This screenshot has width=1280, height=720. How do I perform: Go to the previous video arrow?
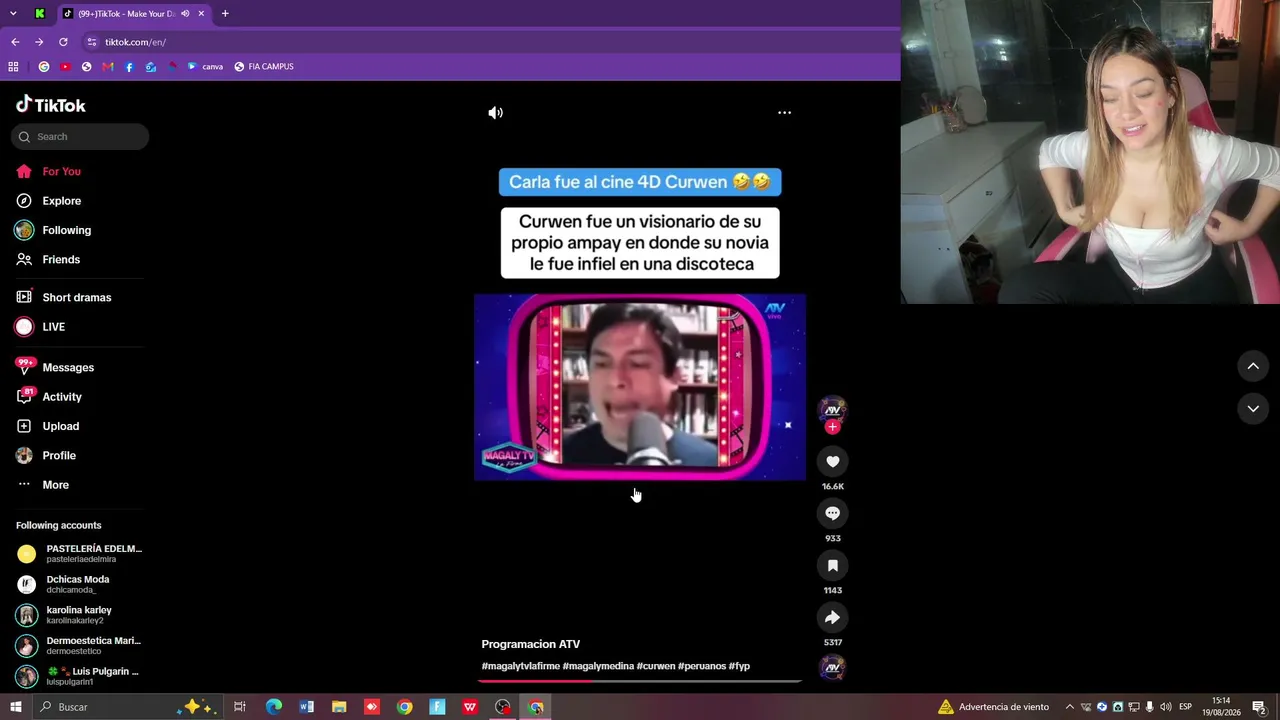pos(1253,366)
